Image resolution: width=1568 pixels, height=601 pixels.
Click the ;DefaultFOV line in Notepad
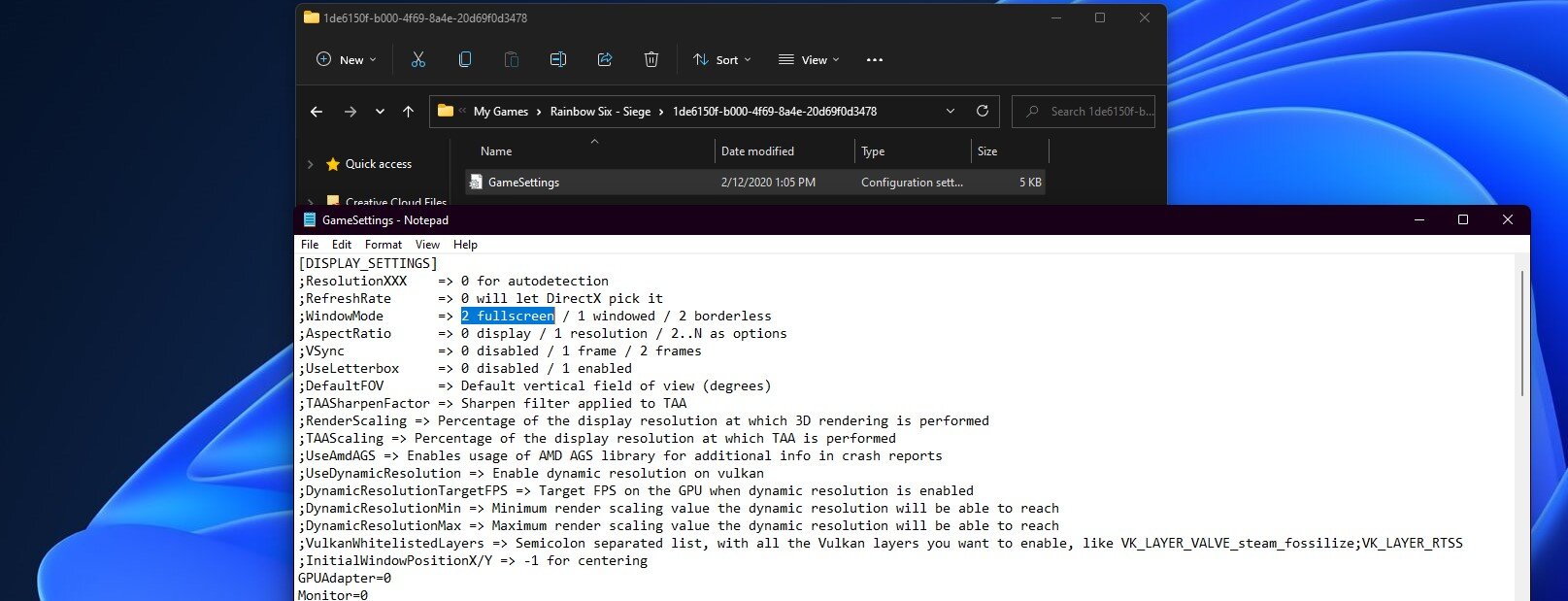535,385
